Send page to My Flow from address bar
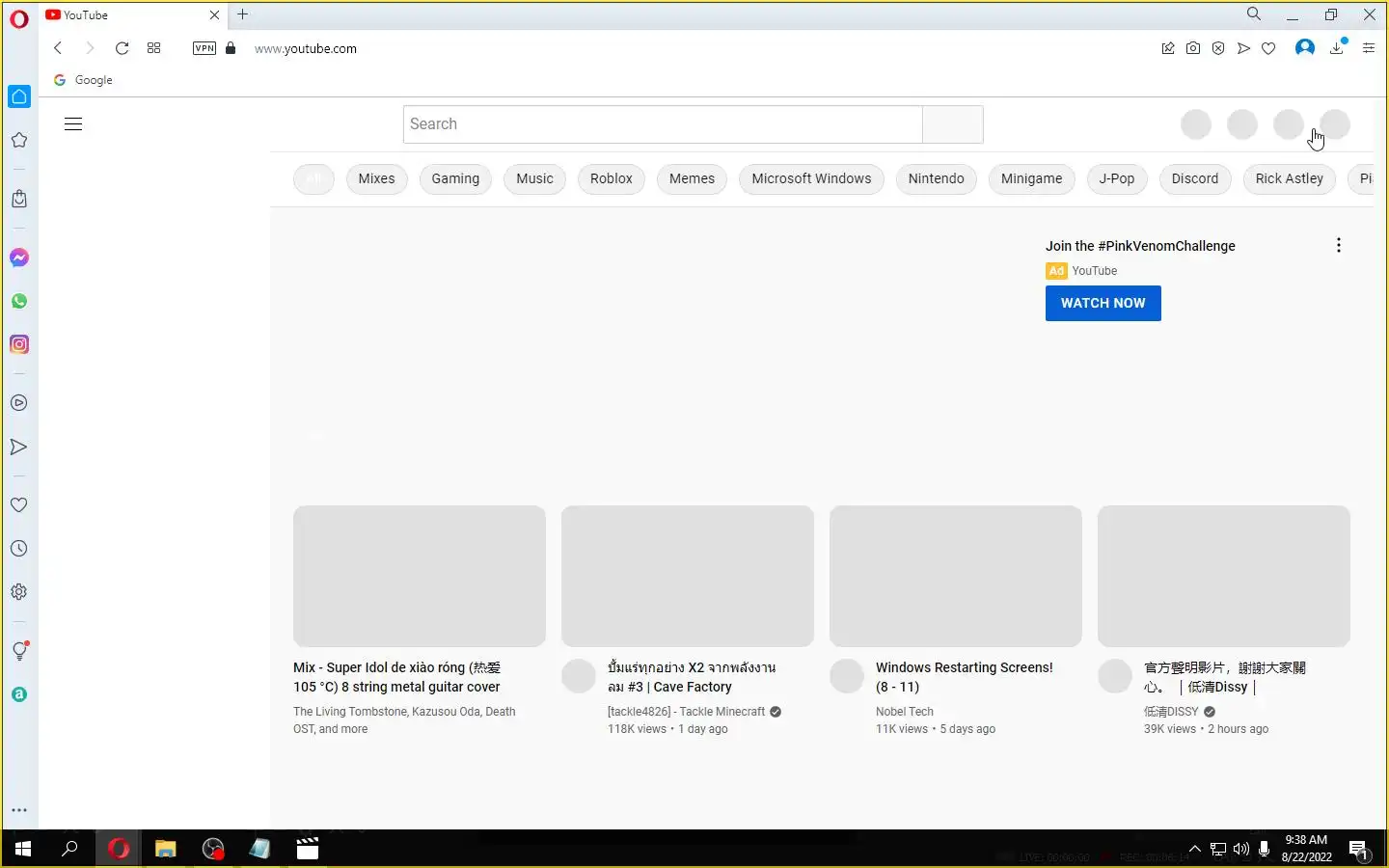 (1243, 48)
